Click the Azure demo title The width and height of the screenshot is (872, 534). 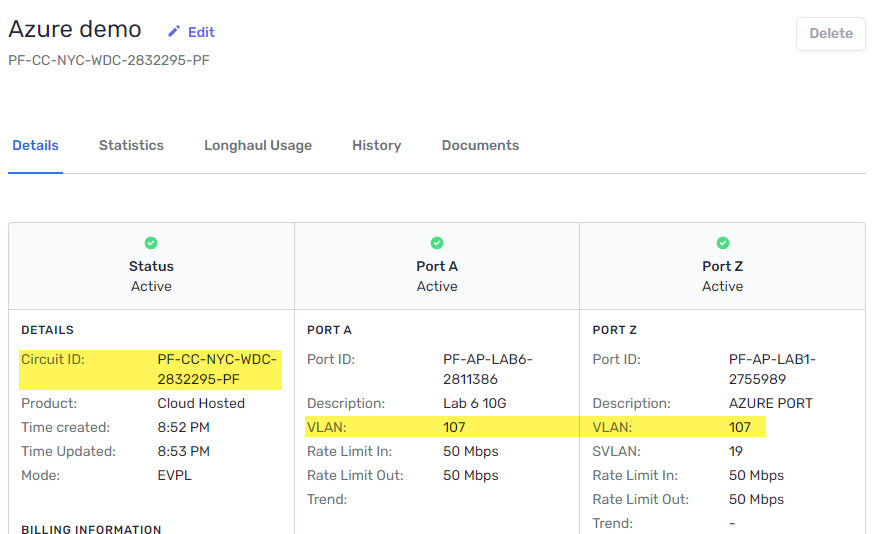pos(75,29)
